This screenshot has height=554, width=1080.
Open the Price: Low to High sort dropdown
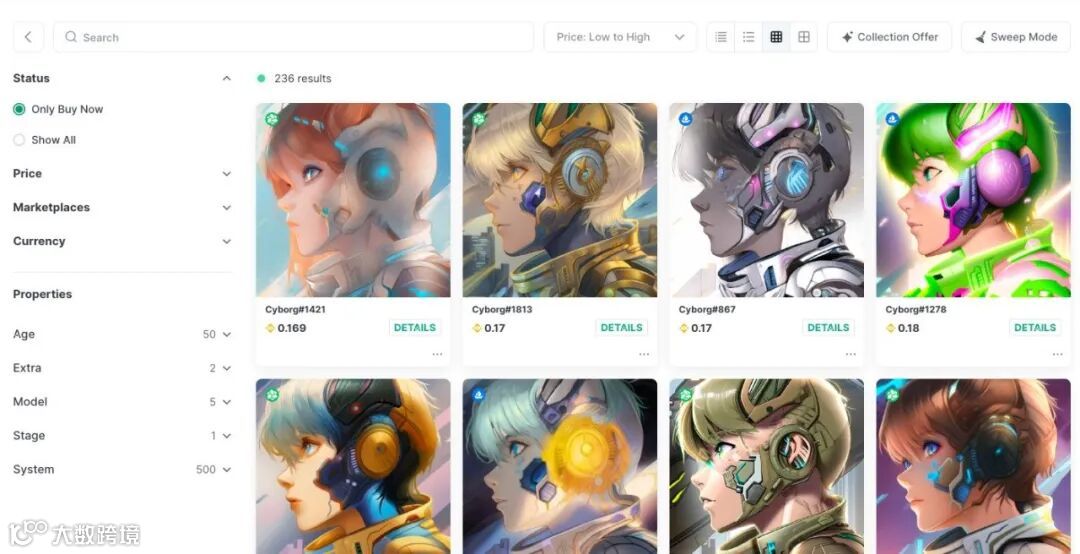(x=620, y=37)
